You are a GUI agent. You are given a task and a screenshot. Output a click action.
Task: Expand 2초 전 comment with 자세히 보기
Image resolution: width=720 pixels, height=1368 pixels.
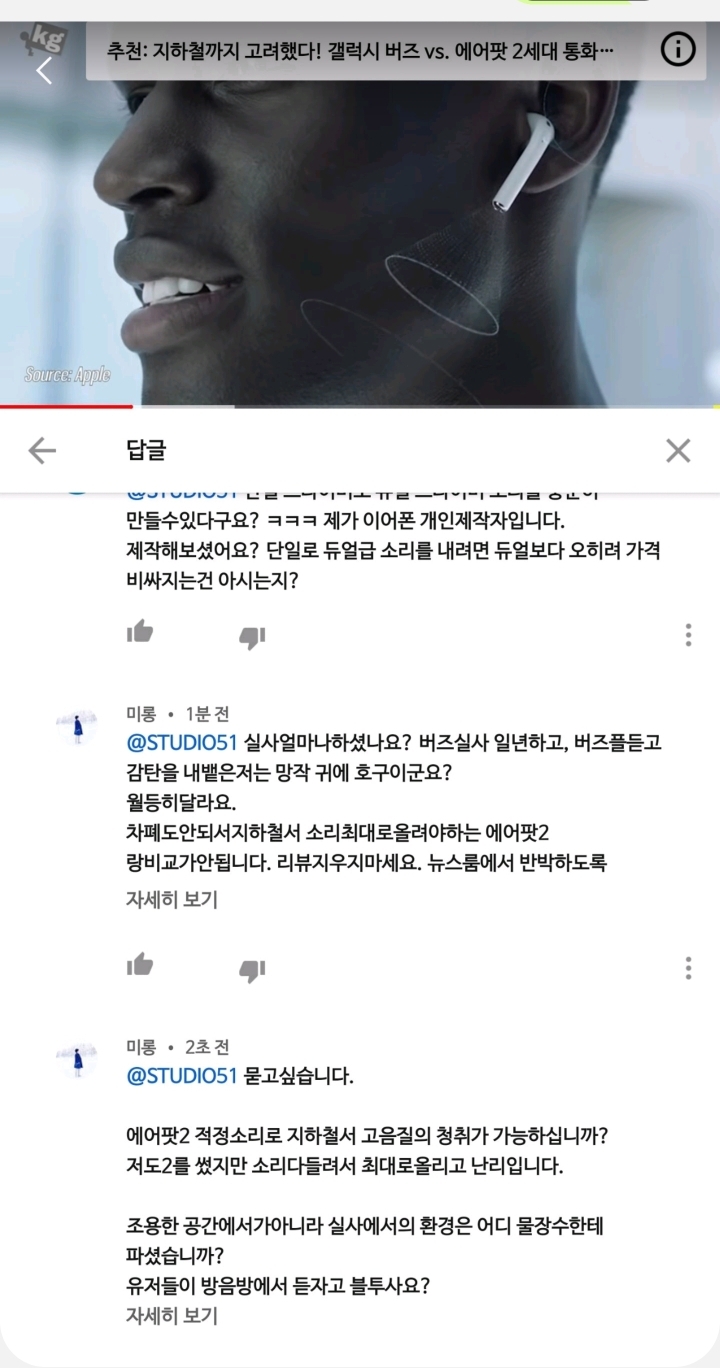pyautogui.click(x=171, y=1316)
